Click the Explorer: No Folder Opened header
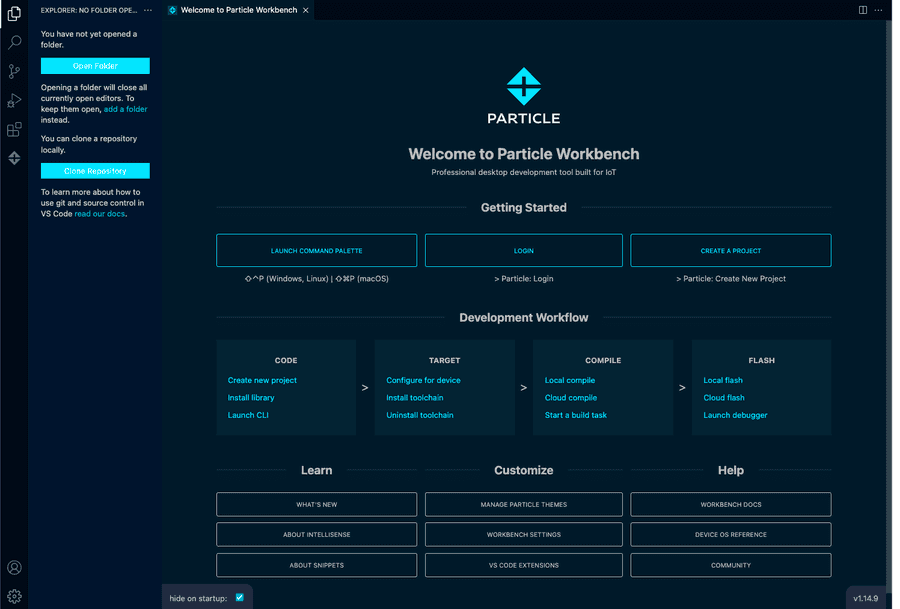 (89, 10)
